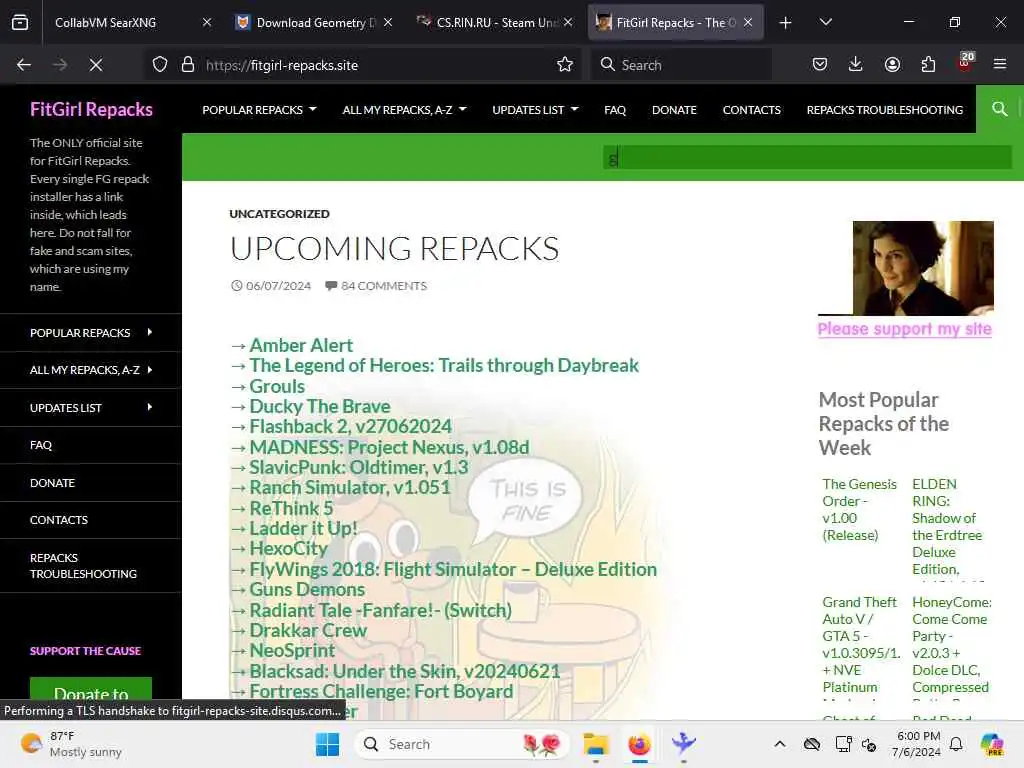Open the tracking protection shield
The image size is (1024, 768).
pyautogui.click(x=160, y=65)
